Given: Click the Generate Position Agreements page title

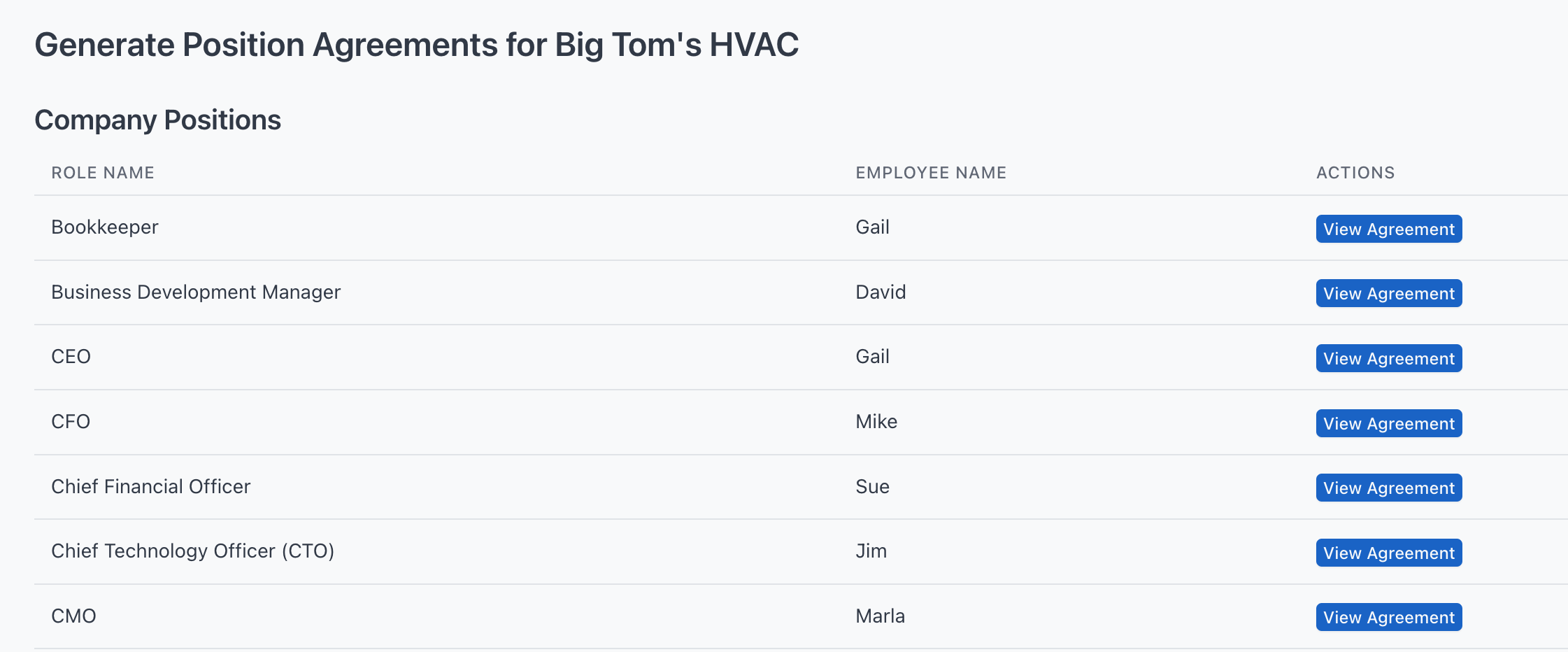Looking at the screenshot, I should pos(417,45).
